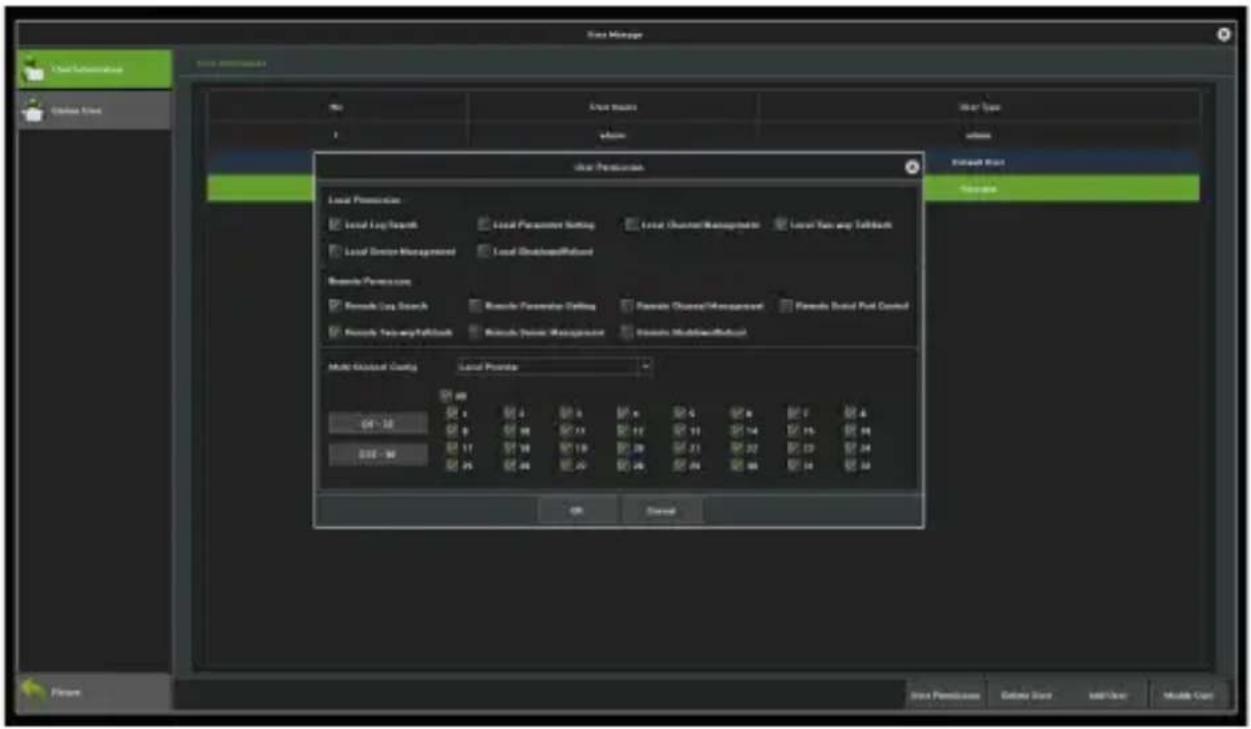Open the Local Preview dropdown

point(554,367)
